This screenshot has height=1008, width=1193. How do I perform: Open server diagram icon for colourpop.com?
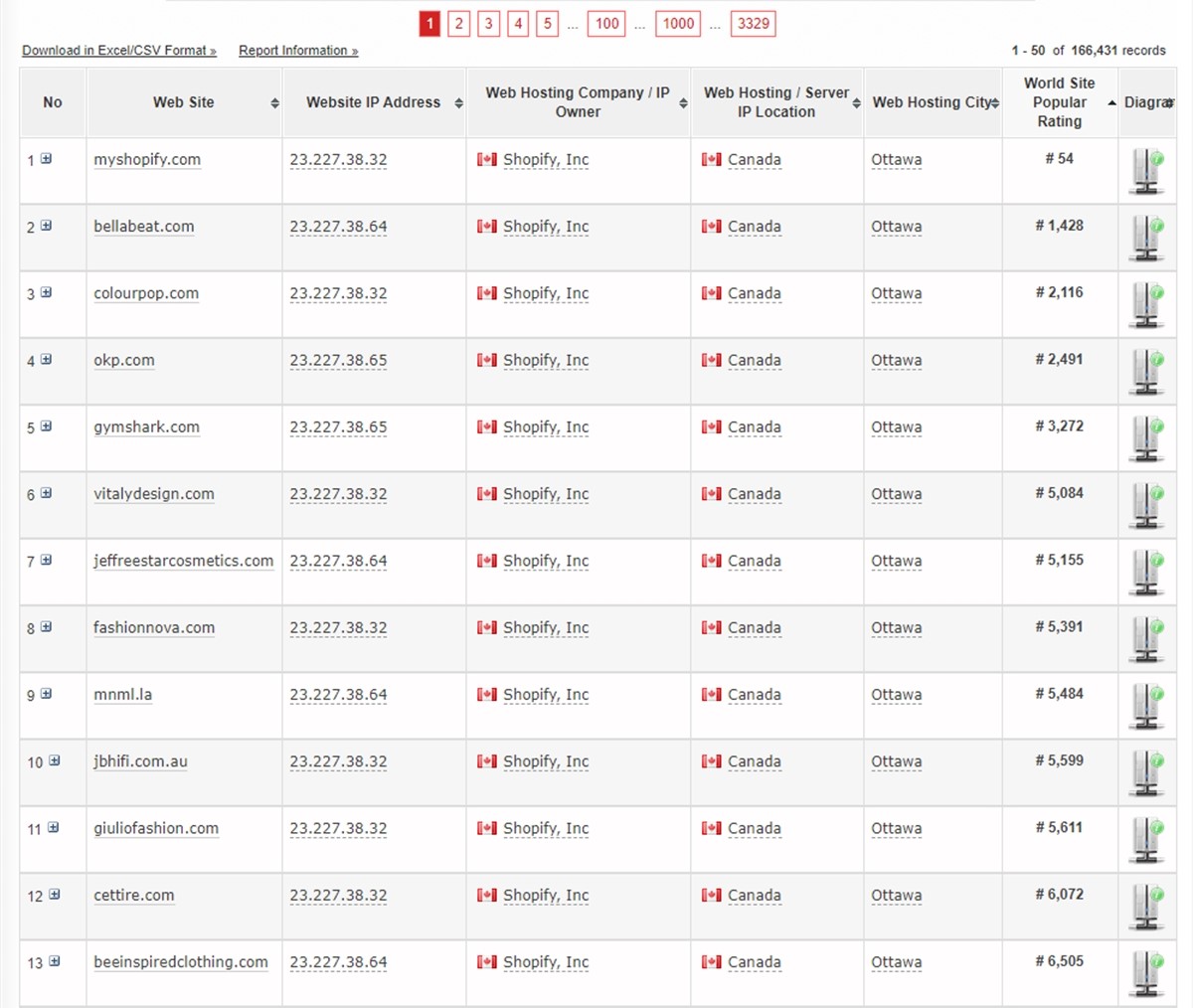tap(1146, 305)
